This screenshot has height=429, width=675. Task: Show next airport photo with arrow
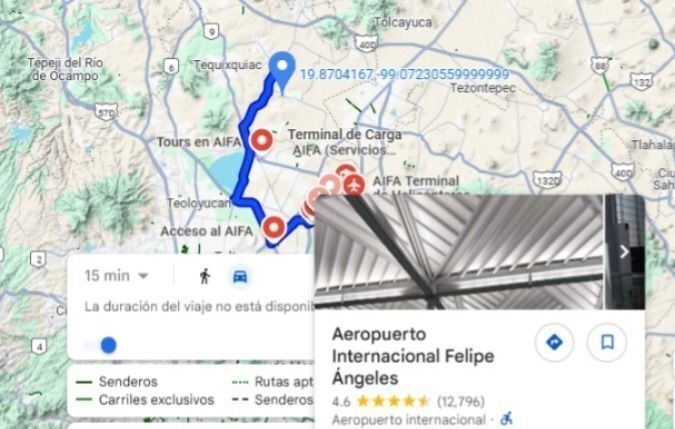click(x=624, y=252)
